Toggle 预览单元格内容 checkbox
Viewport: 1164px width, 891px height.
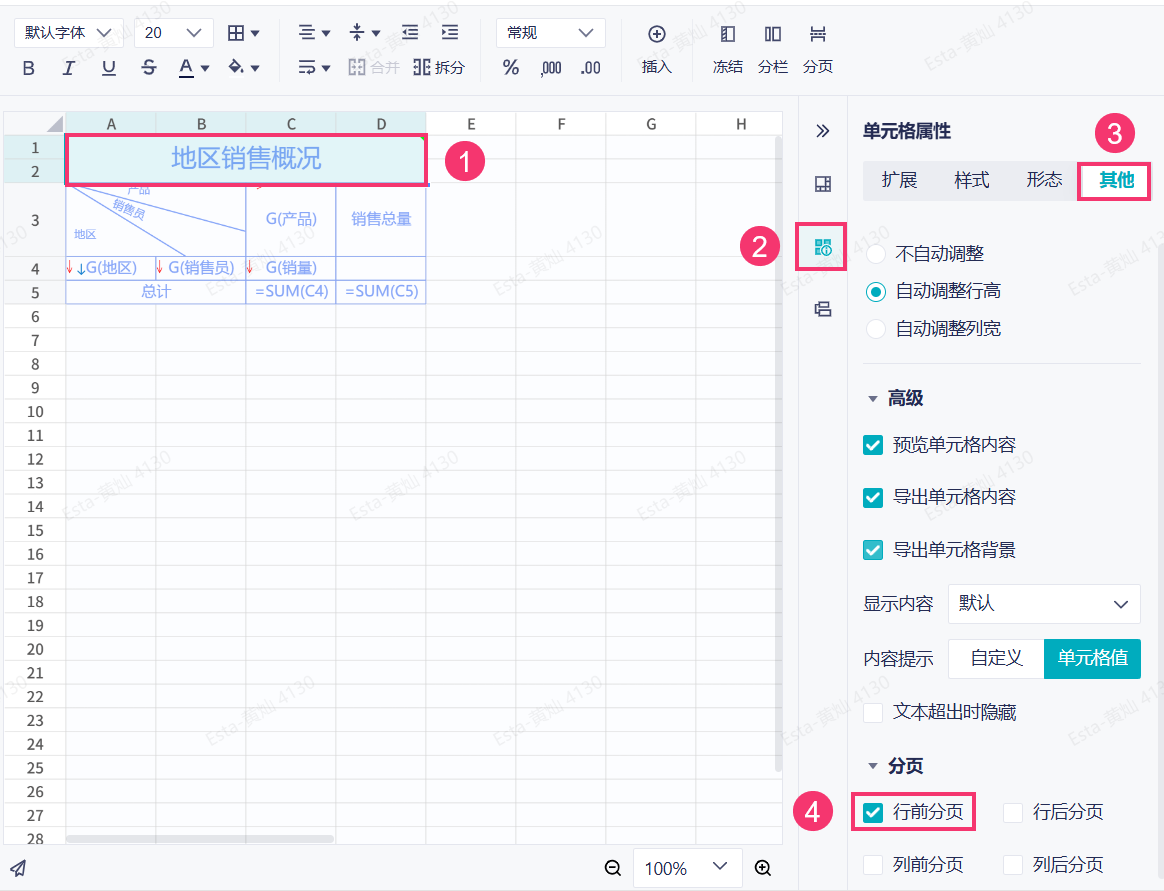pyautogui.click(x=873, y=445)
